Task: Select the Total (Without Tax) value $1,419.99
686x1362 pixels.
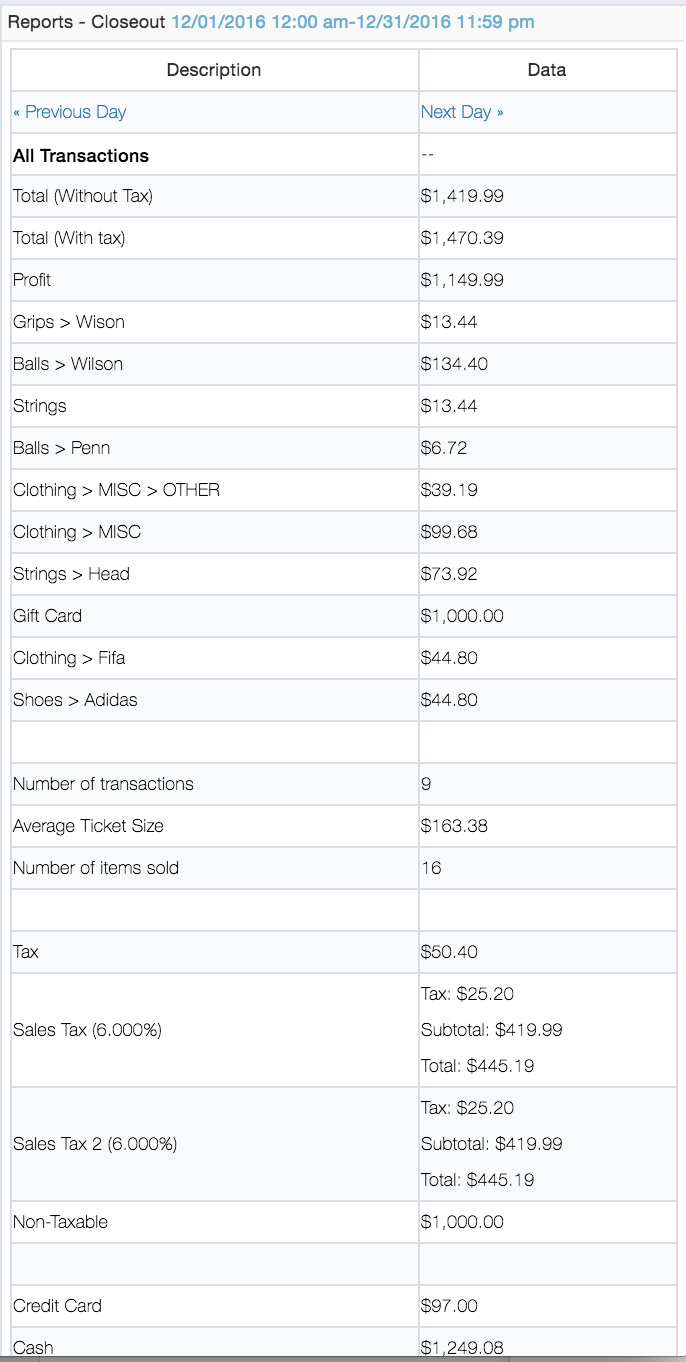Action: (462, 196)
